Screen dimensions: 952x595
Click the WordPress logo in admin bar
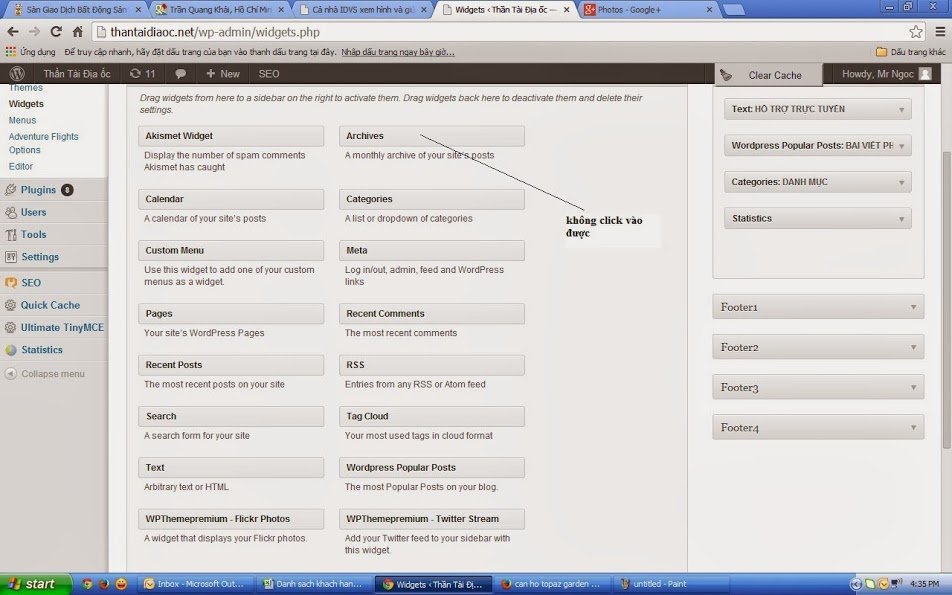coord(17,73)
